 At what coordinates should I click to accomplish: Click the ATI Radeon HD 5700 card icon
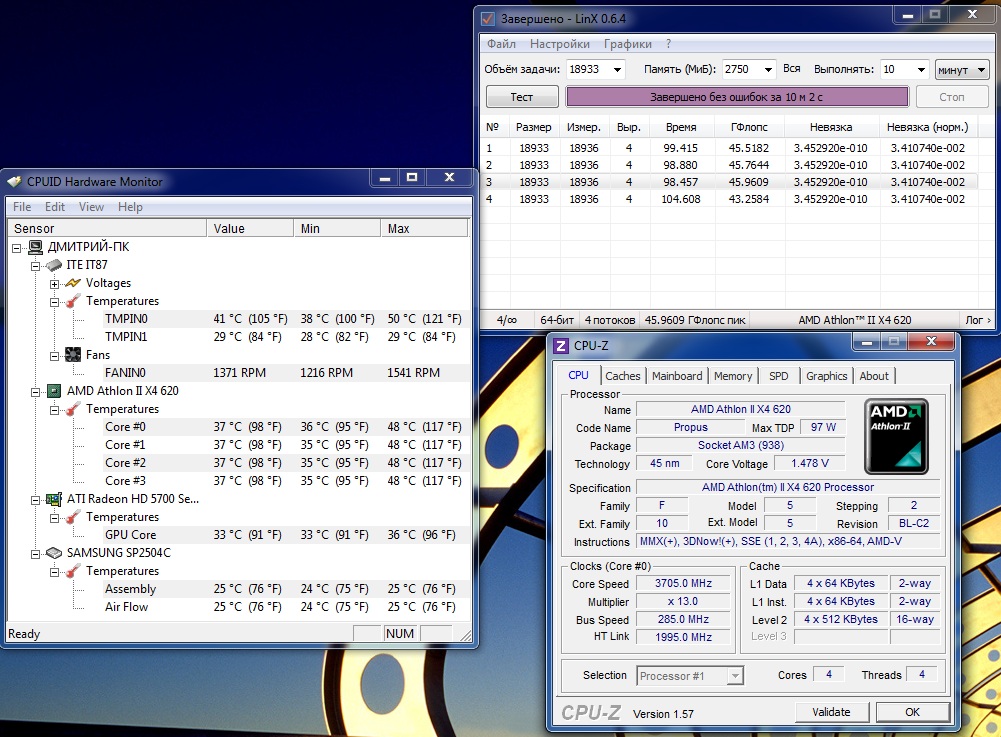click(54, 499)
